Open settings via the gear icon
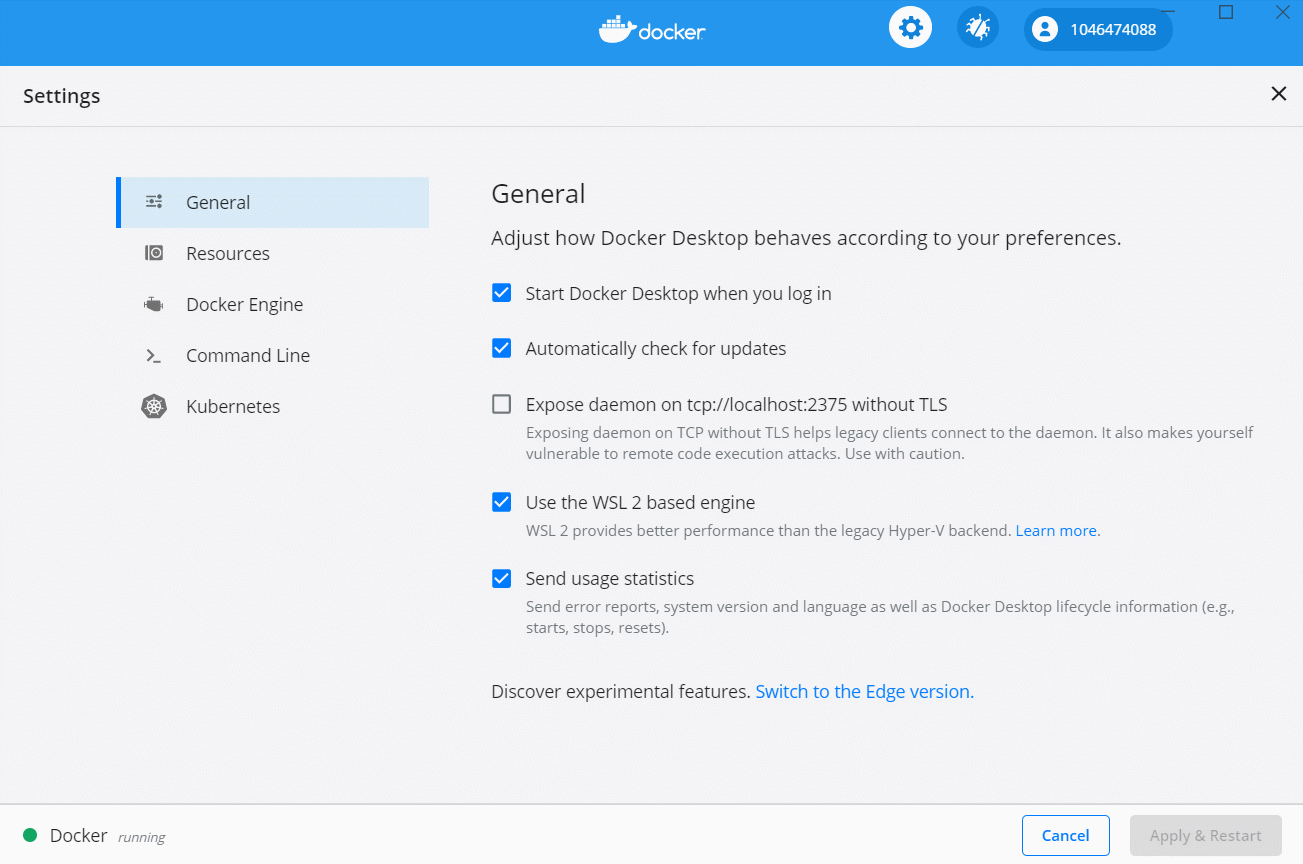Image resolution: width=1303 pixels, height=864 pixels. tap(910, 28)
